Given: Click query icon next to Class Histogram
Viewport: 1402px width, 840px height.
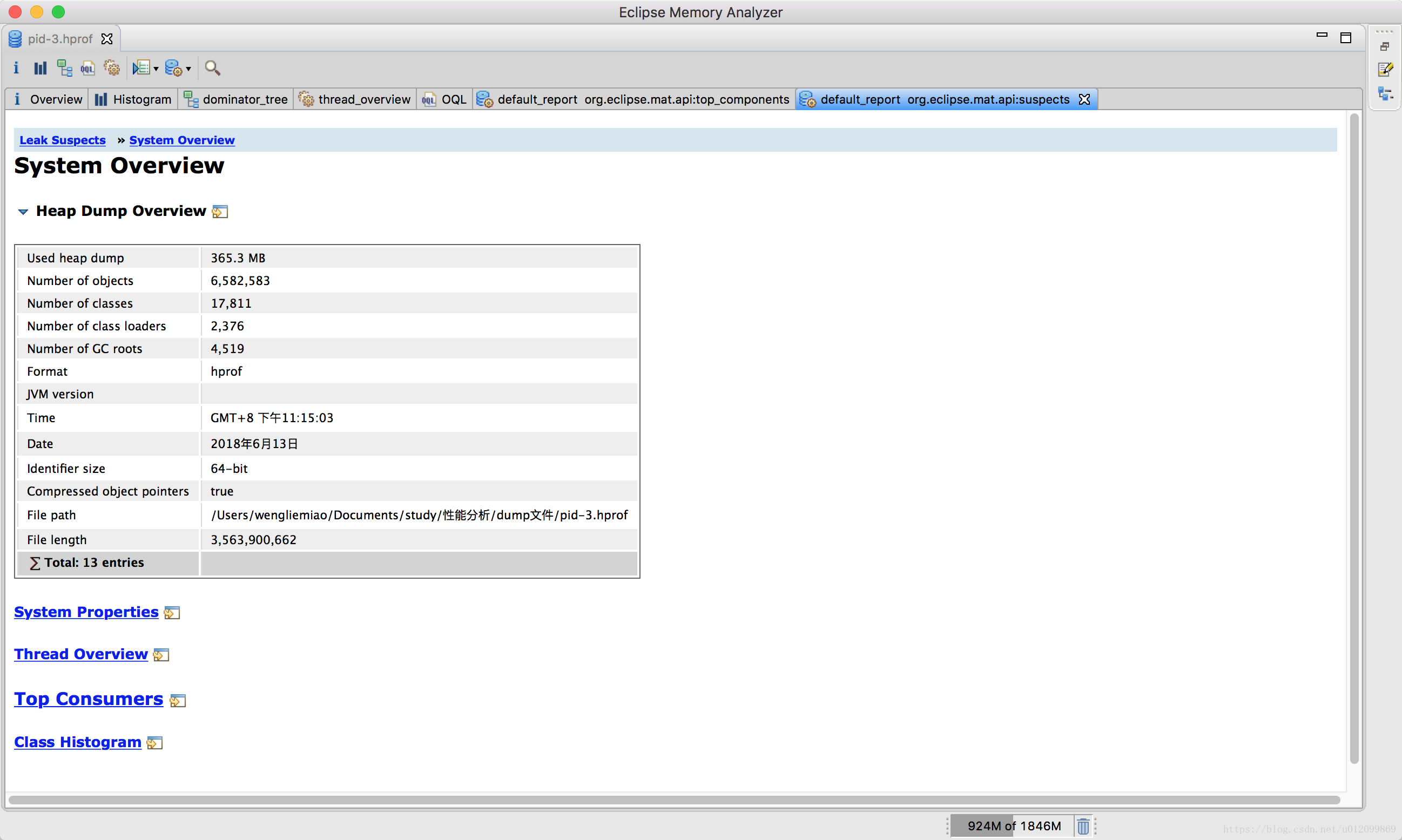Looking at the screenshot, I should click(x=154, y=743).
